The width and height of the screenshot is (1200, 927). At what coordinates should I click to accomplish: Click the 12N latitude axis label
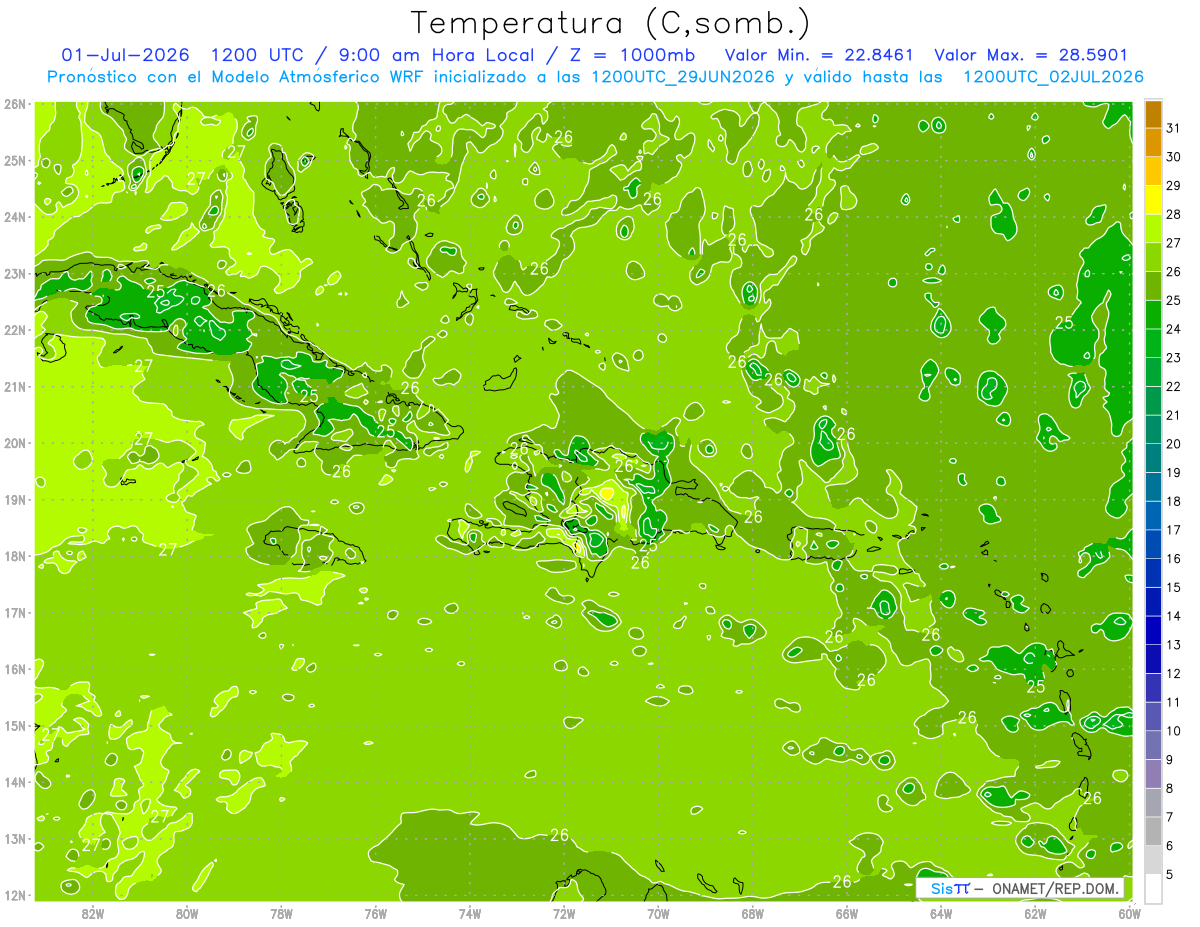point(14,895)
